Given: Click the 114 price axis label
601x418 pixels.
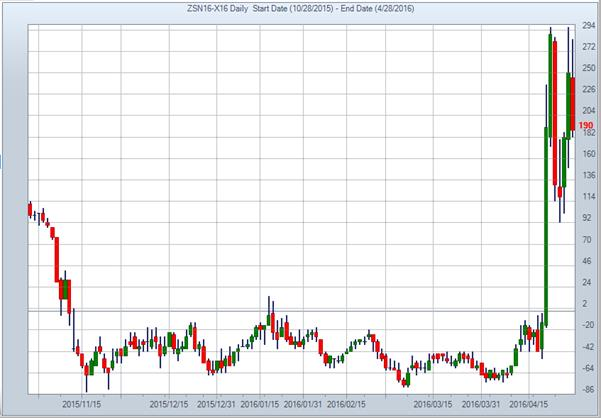Looking at the screenshot, I should pos(587,196).
